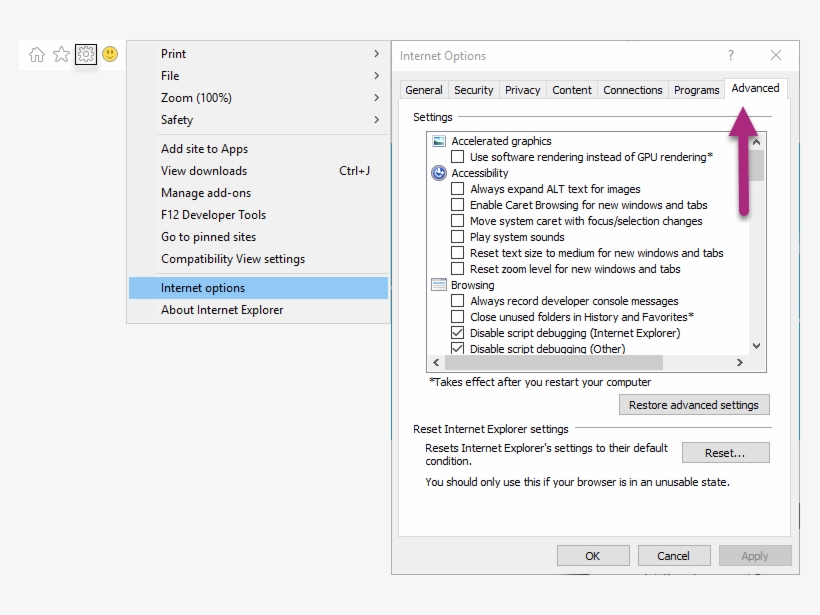Check Reset zoom level for new windows

458,269
